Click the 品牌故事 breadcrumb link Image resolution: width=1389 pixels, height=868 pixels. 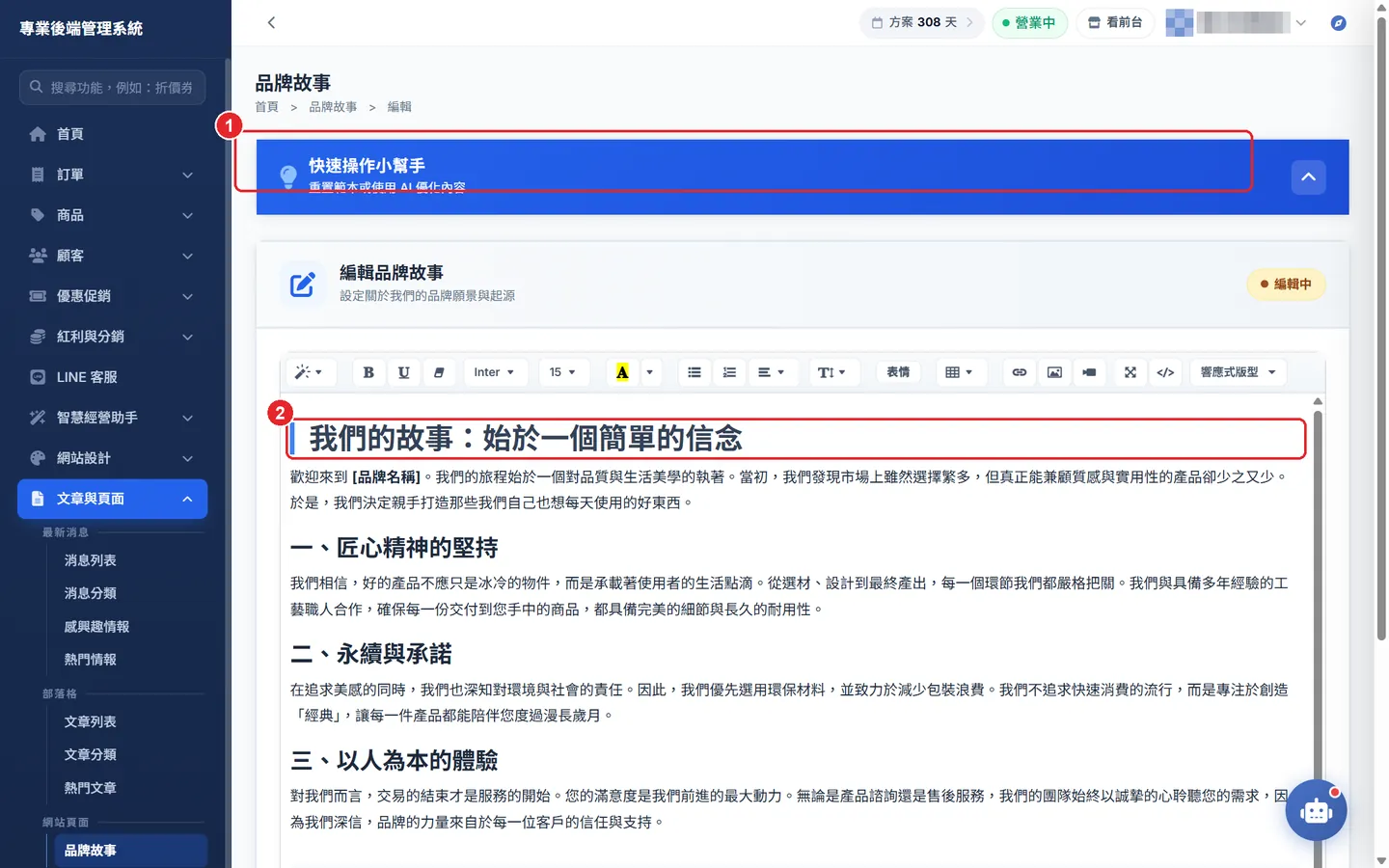[x=333, y=107]
